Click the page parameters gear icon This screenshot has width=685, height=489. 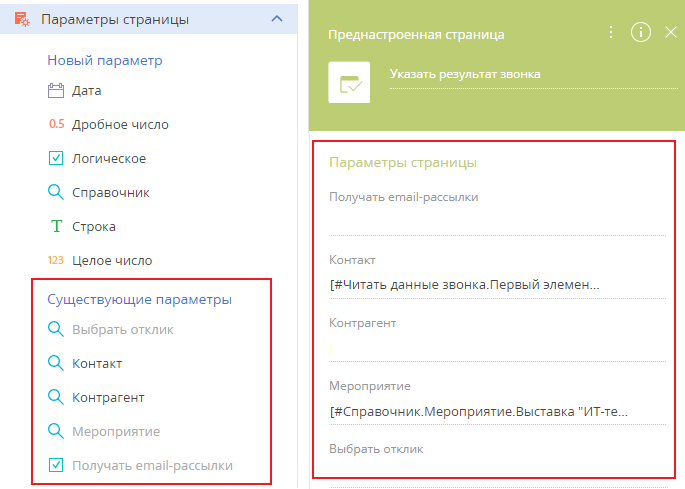[22, 19]
